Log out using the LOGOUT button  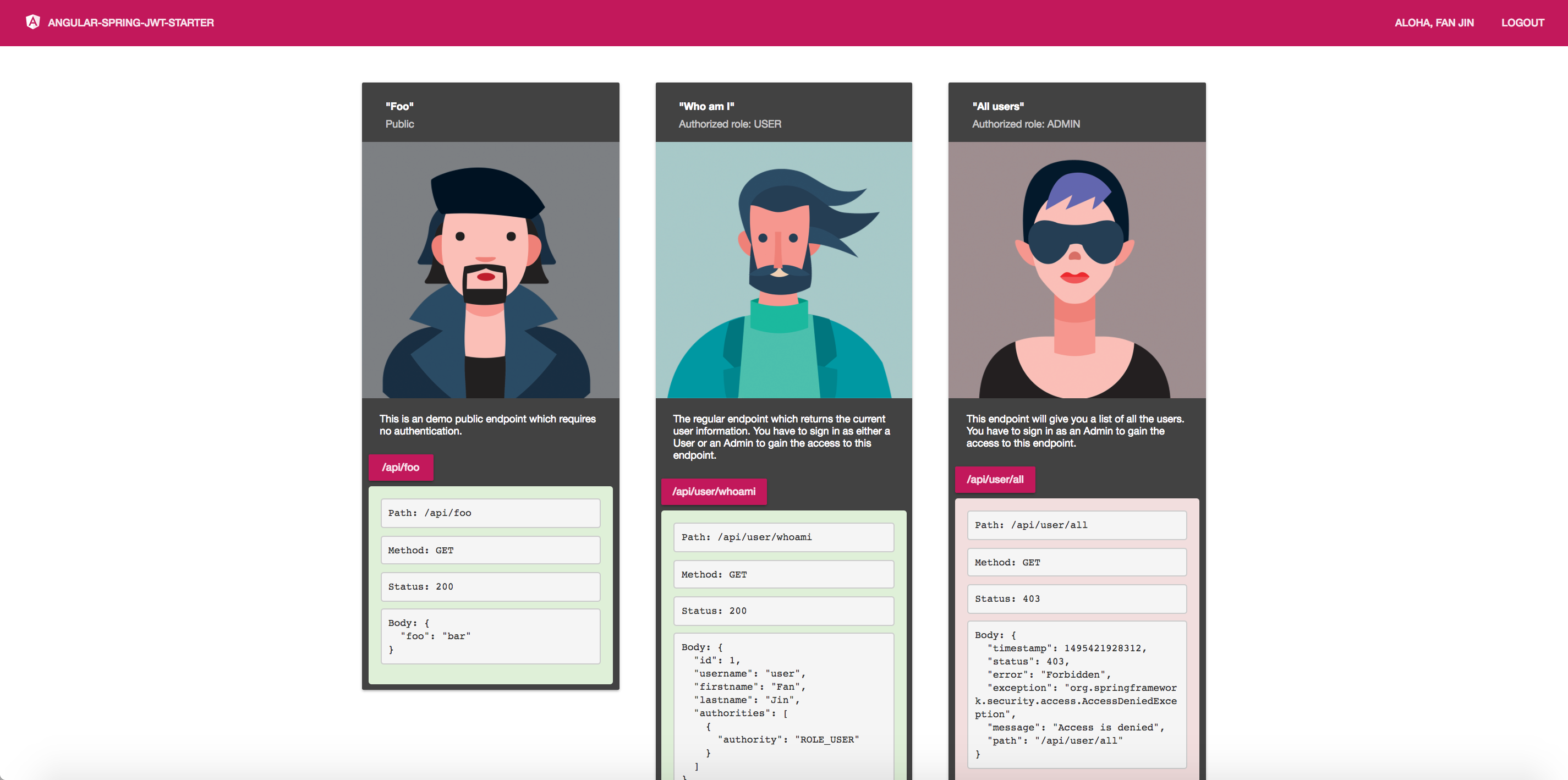tap(1522, 23)
